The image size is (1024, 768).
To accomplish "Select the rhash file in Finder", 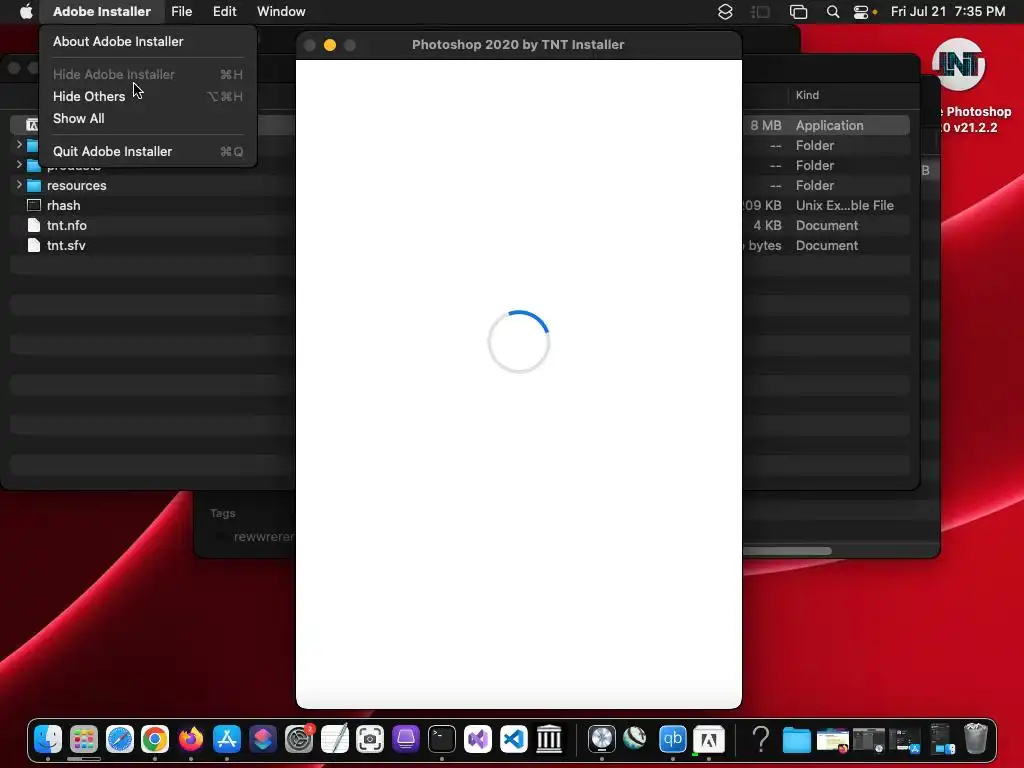I will click(x=63, y=205).
